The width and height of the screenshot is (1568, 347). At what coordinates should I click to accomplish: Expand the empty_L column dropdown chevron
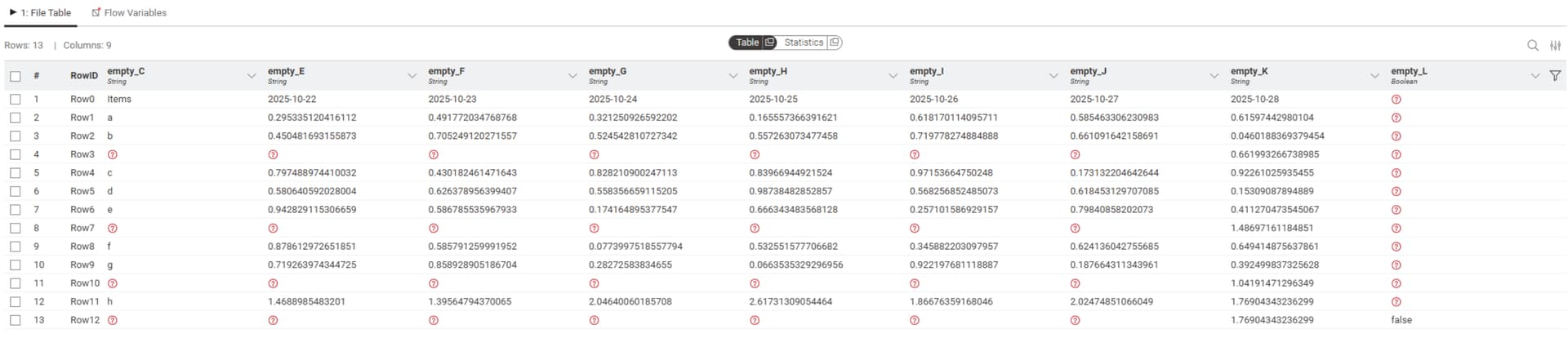[x=1535, y=76]
